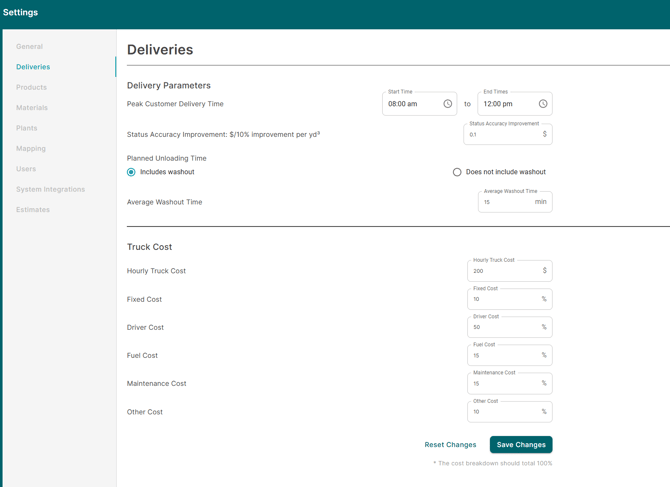670x487 pixels.
Task: Navigate to System Integrations
Action: [50, 189]
